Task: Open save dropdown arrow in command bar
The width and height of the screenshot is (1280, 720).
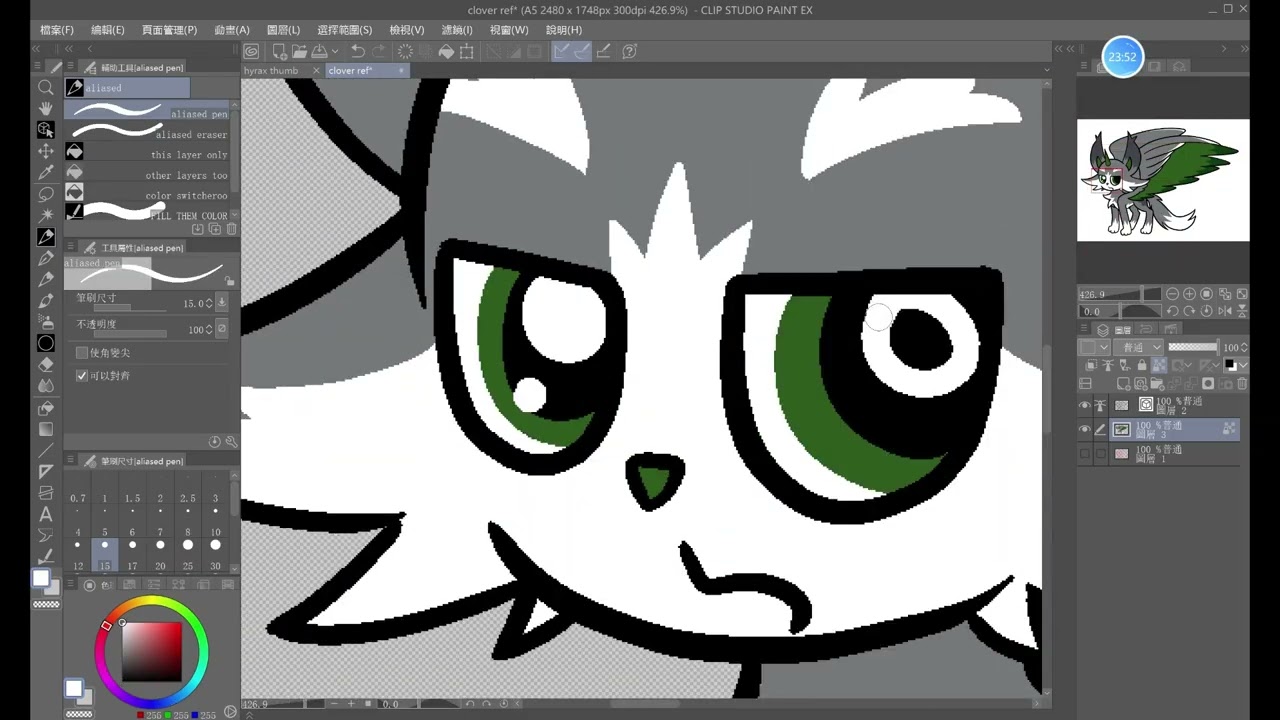Action: coord(335,51)
